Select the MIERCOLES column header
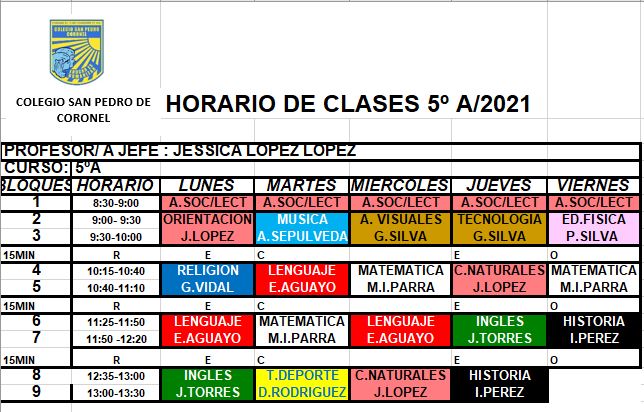 tap(399, 185)
